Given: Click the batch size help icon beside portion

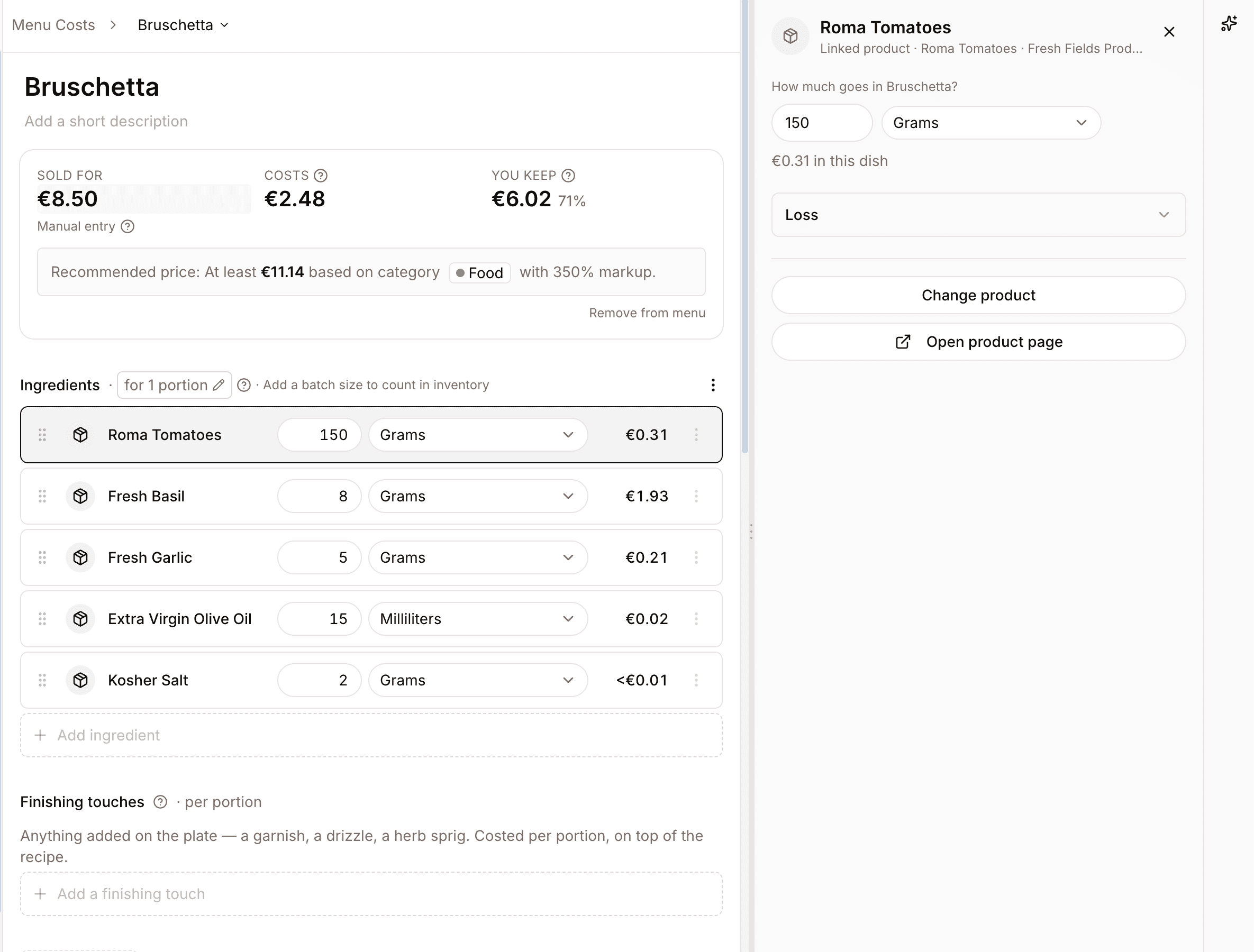Looking at the screenshot, I should (244, 386).
